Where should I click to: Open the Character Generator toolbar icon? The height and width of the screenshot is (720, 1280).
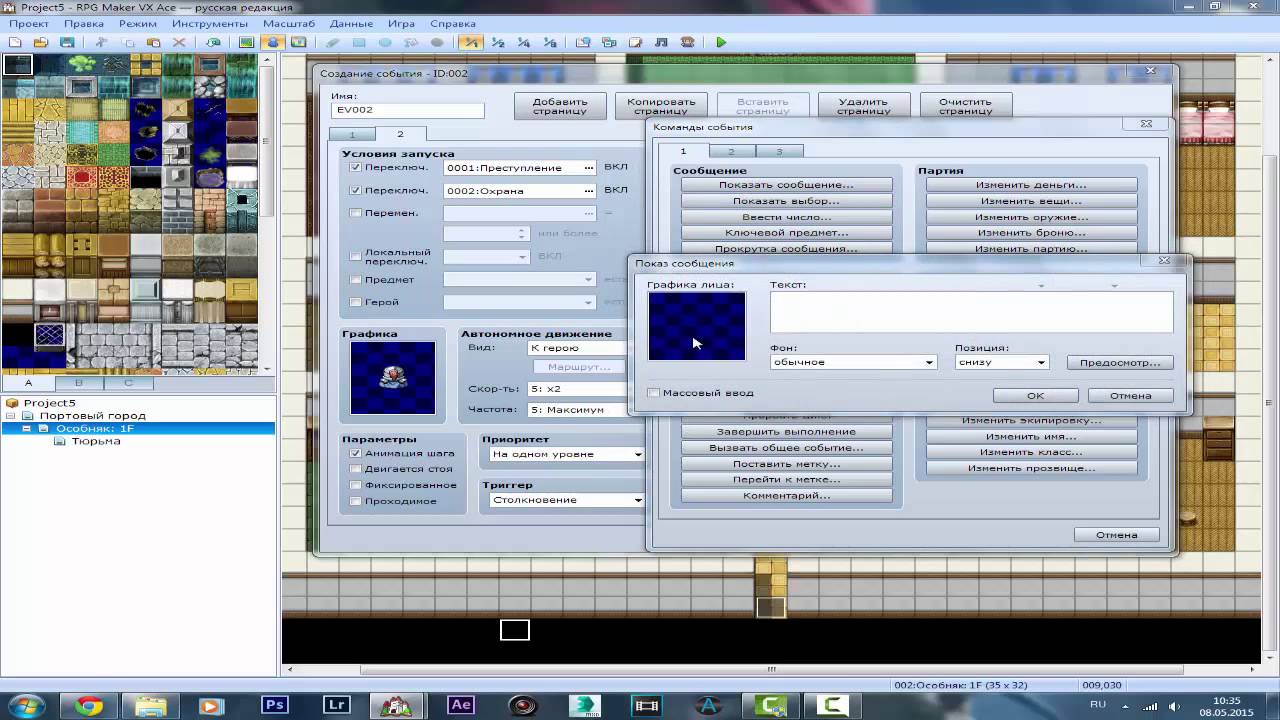point(687,42)
